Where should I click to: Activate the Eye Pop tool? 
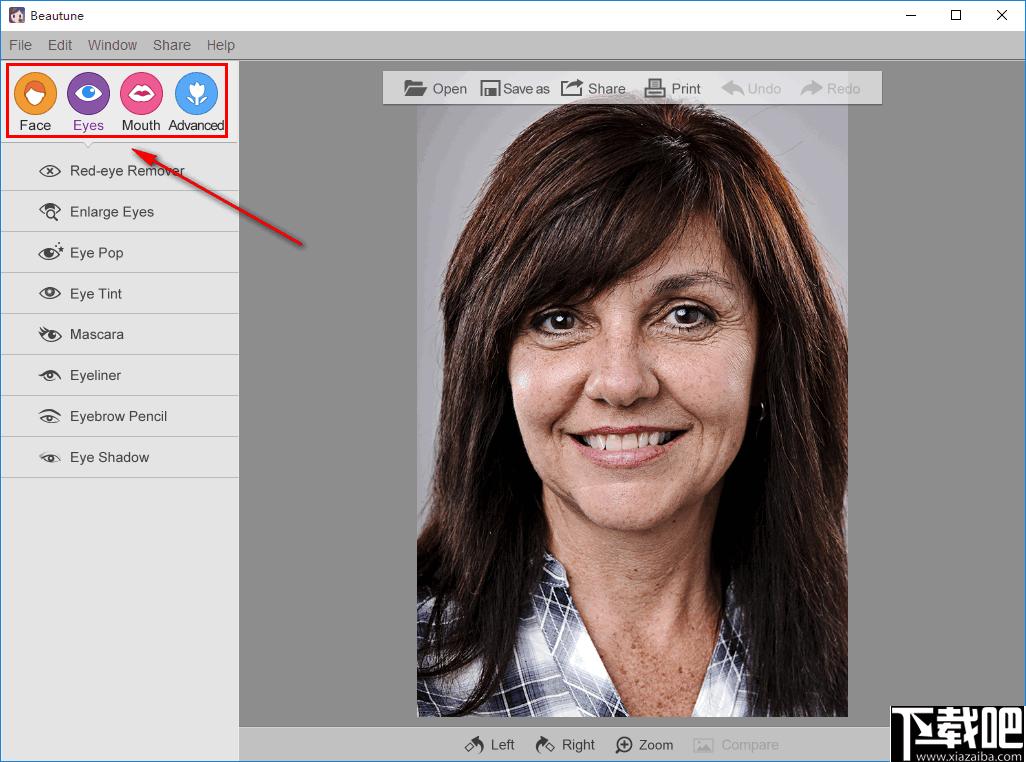120,252
